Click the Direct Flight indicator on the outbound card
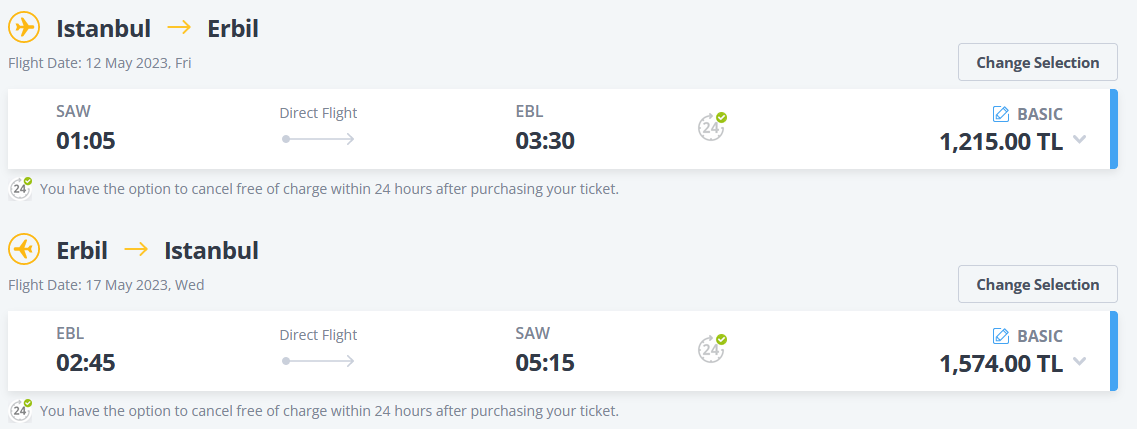Screen dimensions: 1137x429 click(x=318, y=125)
